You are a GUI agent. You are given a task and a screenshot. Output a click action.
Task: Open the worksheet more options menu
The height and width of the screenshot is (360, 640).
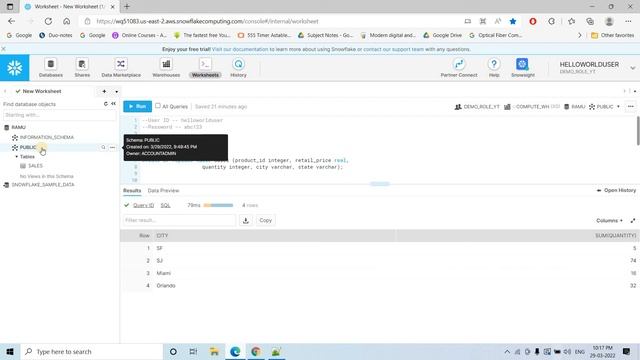631,107
